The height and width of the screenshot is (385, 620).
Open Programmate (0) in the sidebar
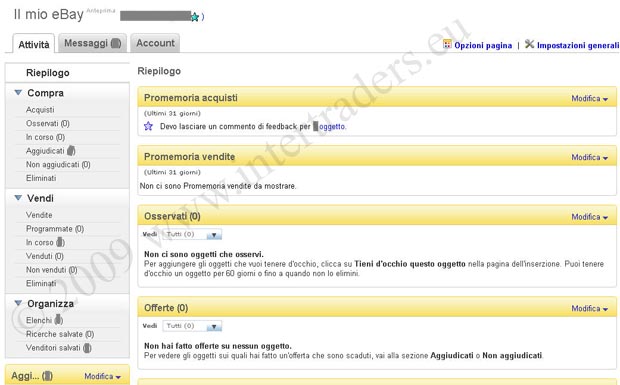click(55, 229)
